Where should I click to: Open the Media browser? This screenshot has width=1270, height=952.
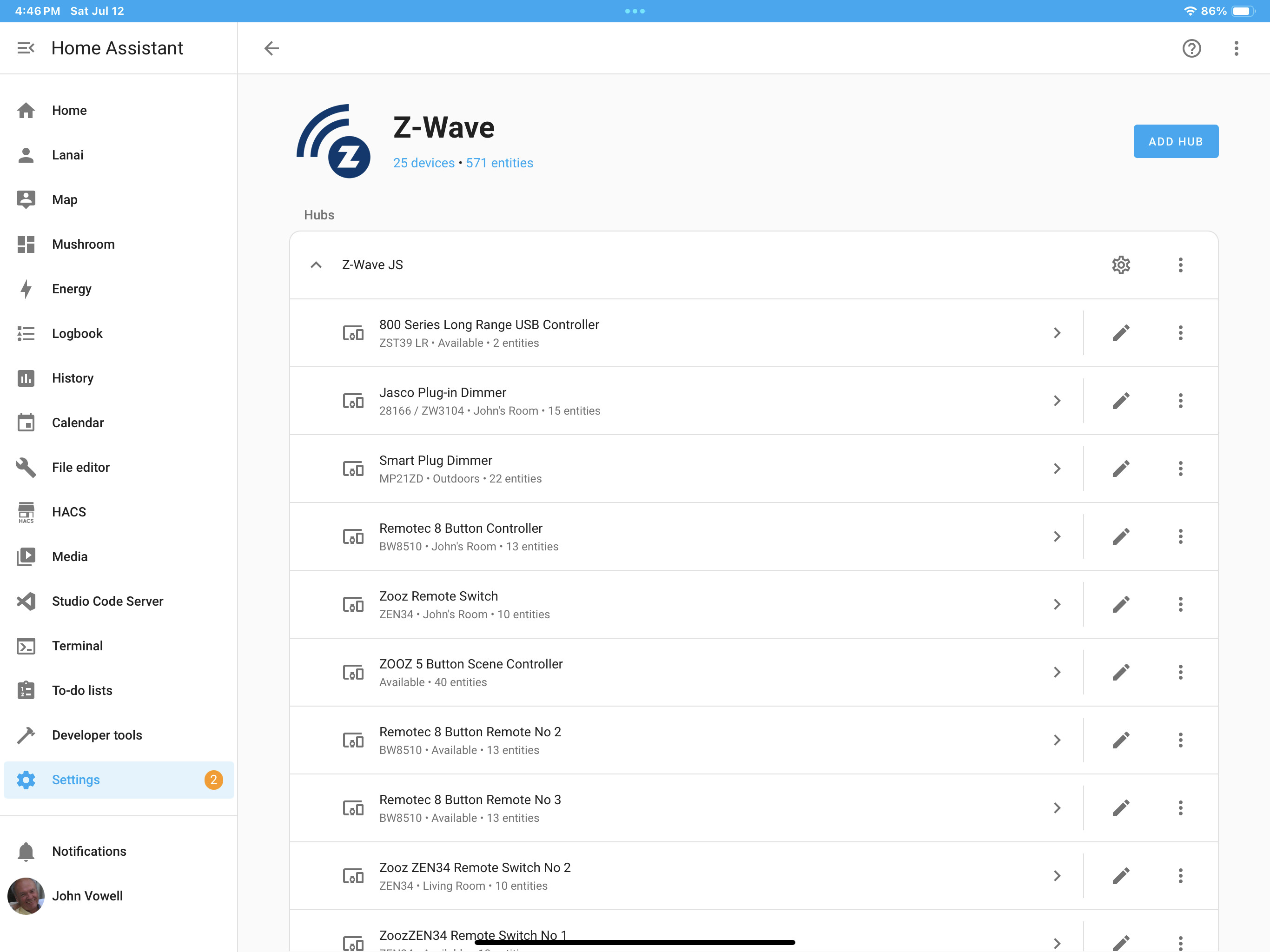tap(119, 556)
